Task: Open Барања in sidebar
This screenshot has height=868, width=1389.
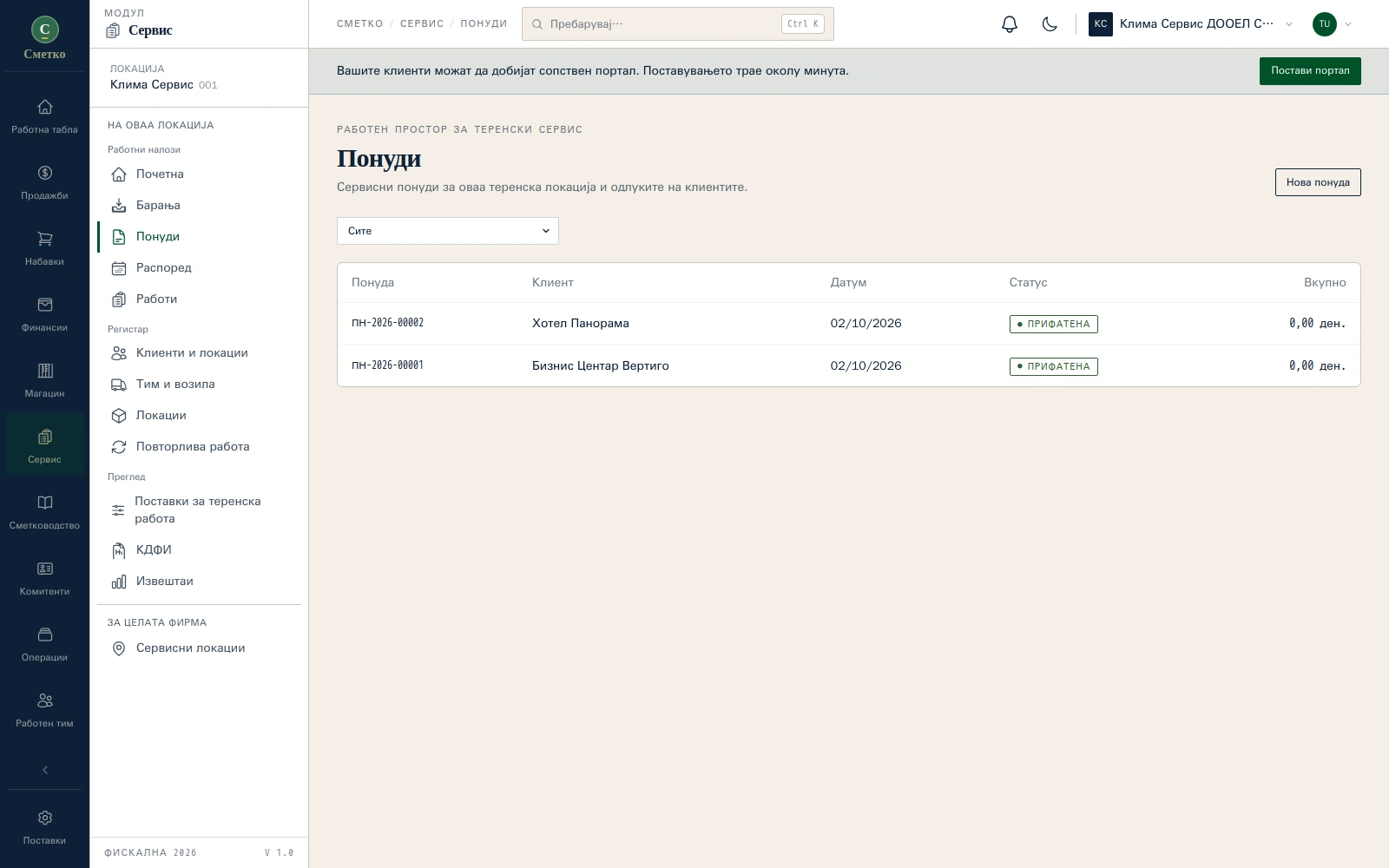Action: pos(200,206)
